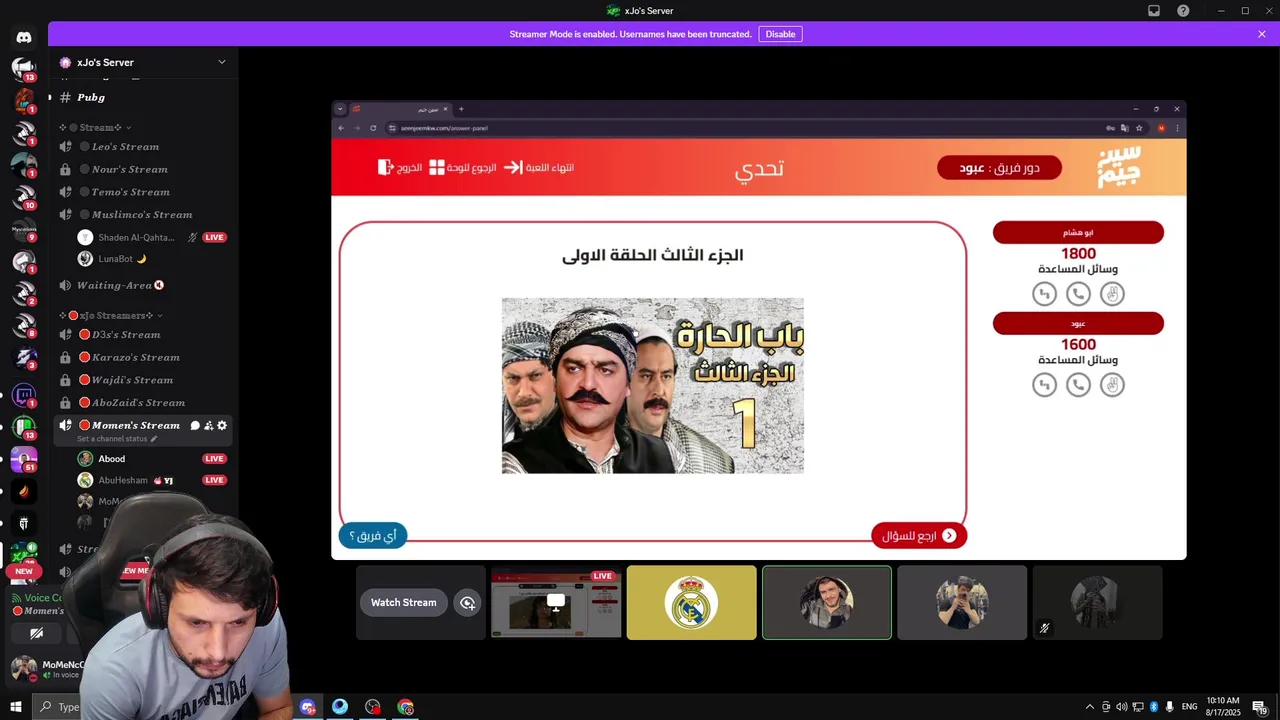The image size is (1280, 720).
Task: Open AbuHesham's user entry in voice list
Action: point(152,480)
